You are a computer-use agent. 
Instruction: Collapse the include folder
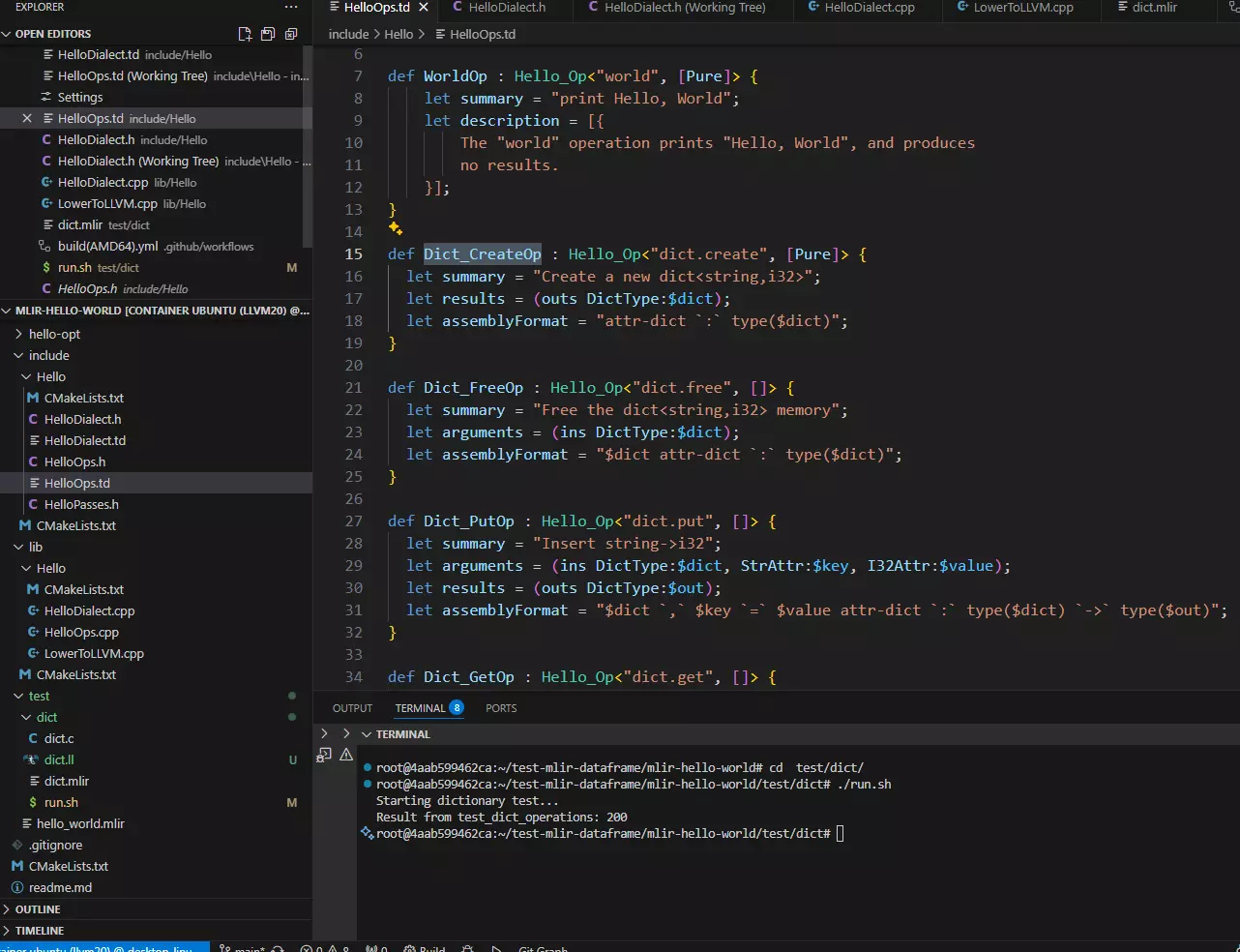(x=18, y=355)
